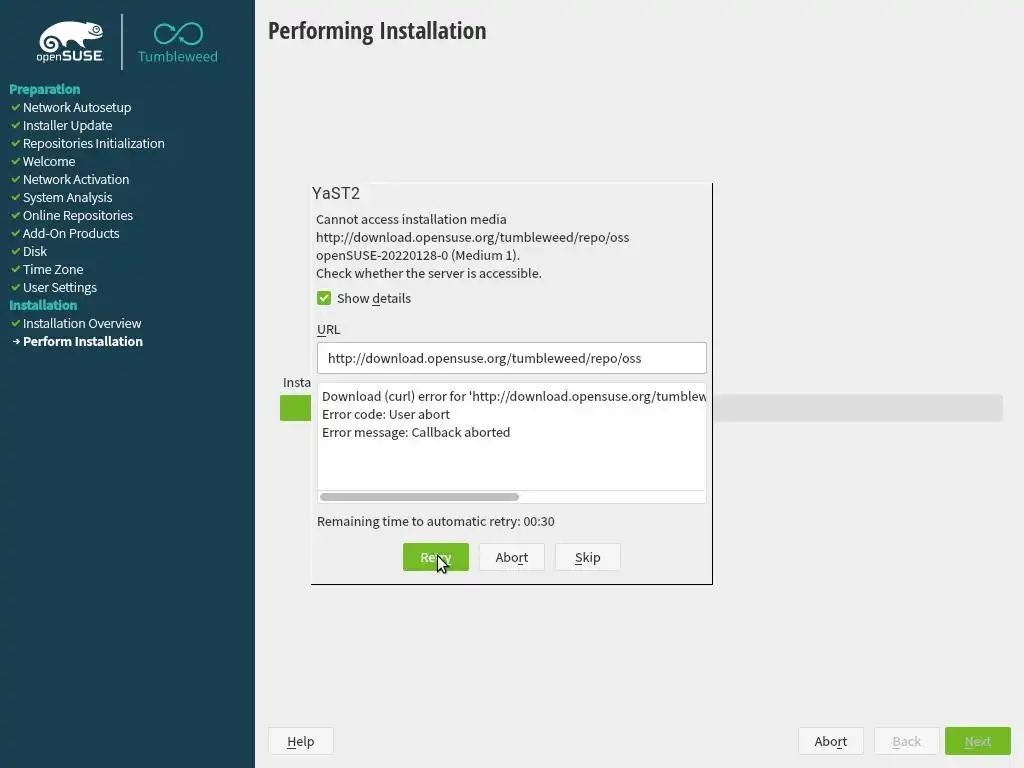Select Network Autosetup step in sidebar
This screenshot has width=1024, height=768.
click(x=77, y=107)
